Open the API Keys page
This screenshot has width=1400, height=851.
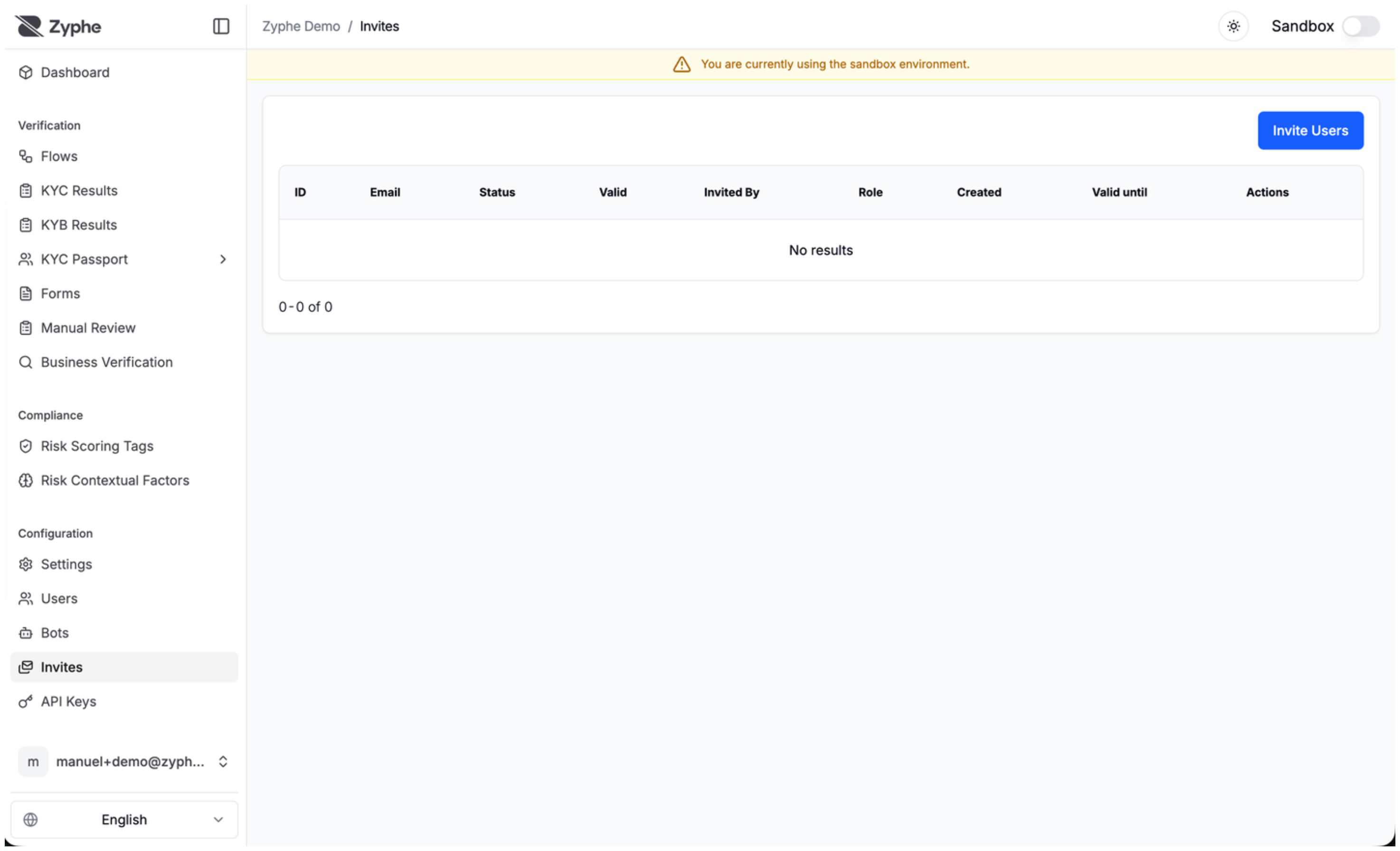[124, 701]
